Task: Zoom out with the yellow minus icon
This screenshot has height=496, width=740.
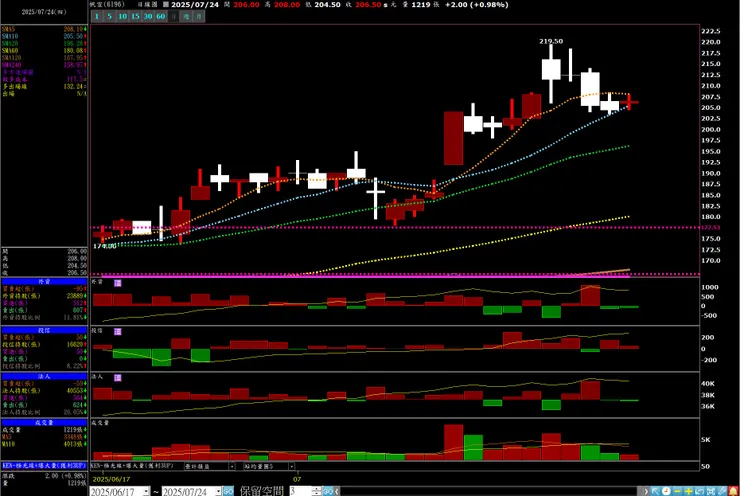Action: [677, 491]
